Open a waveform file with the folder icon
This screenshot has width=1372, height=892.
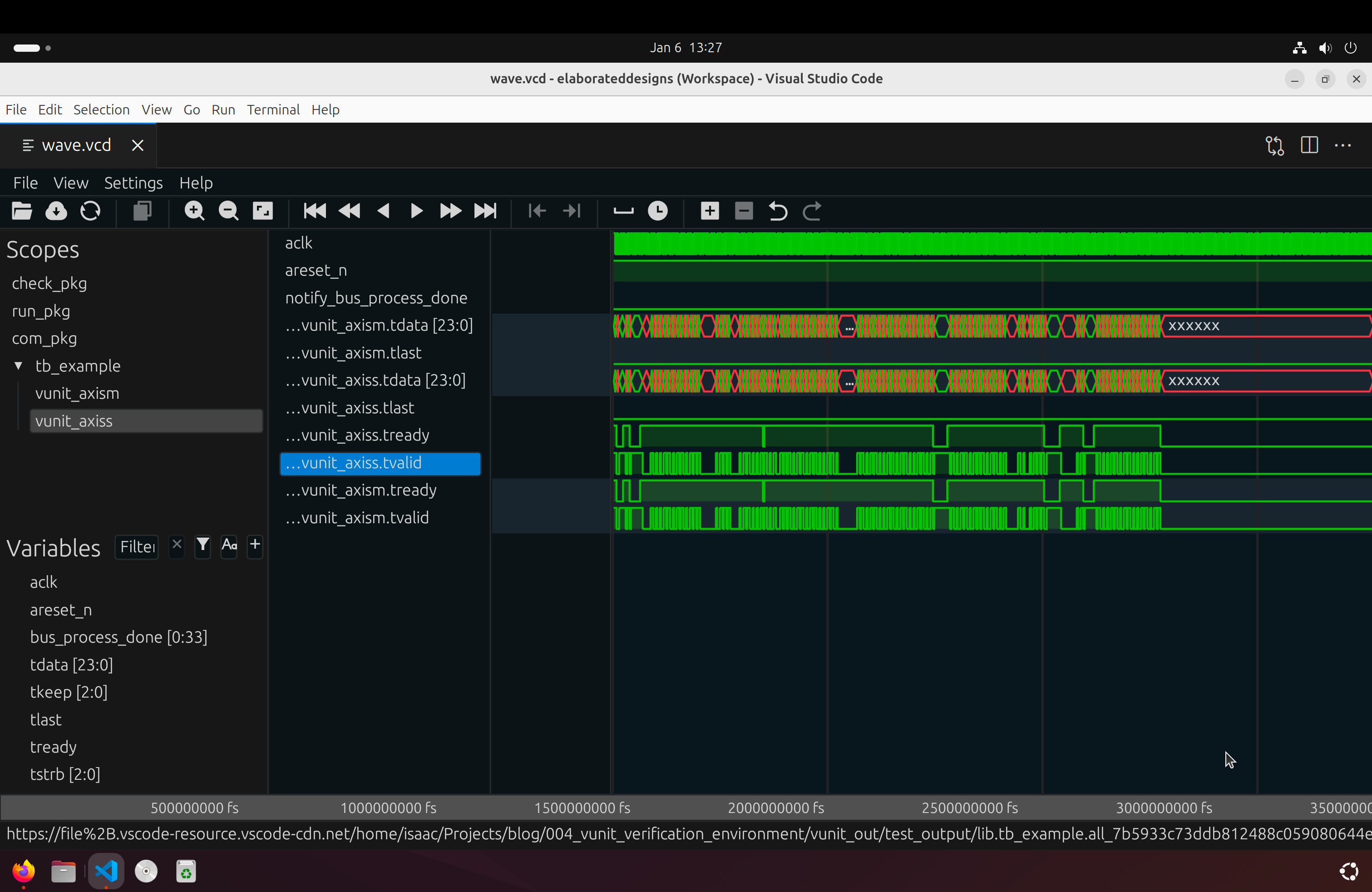tap(22, 211)
